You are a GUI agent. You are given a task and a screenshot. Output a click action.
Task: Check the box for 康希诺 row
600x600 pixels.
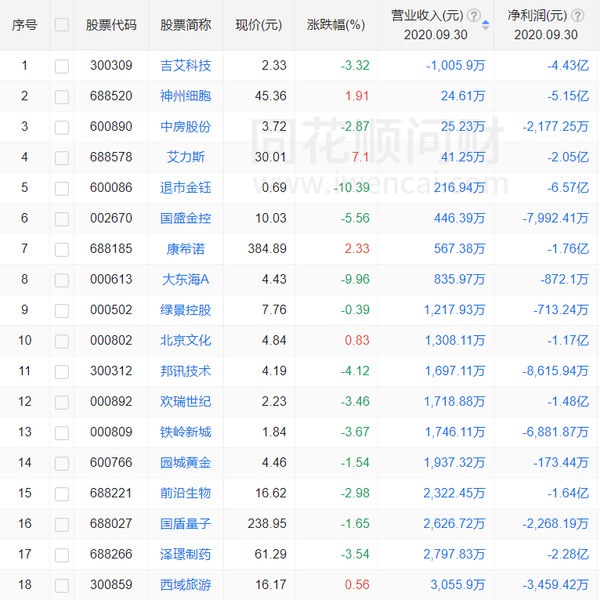click(62, 249)
